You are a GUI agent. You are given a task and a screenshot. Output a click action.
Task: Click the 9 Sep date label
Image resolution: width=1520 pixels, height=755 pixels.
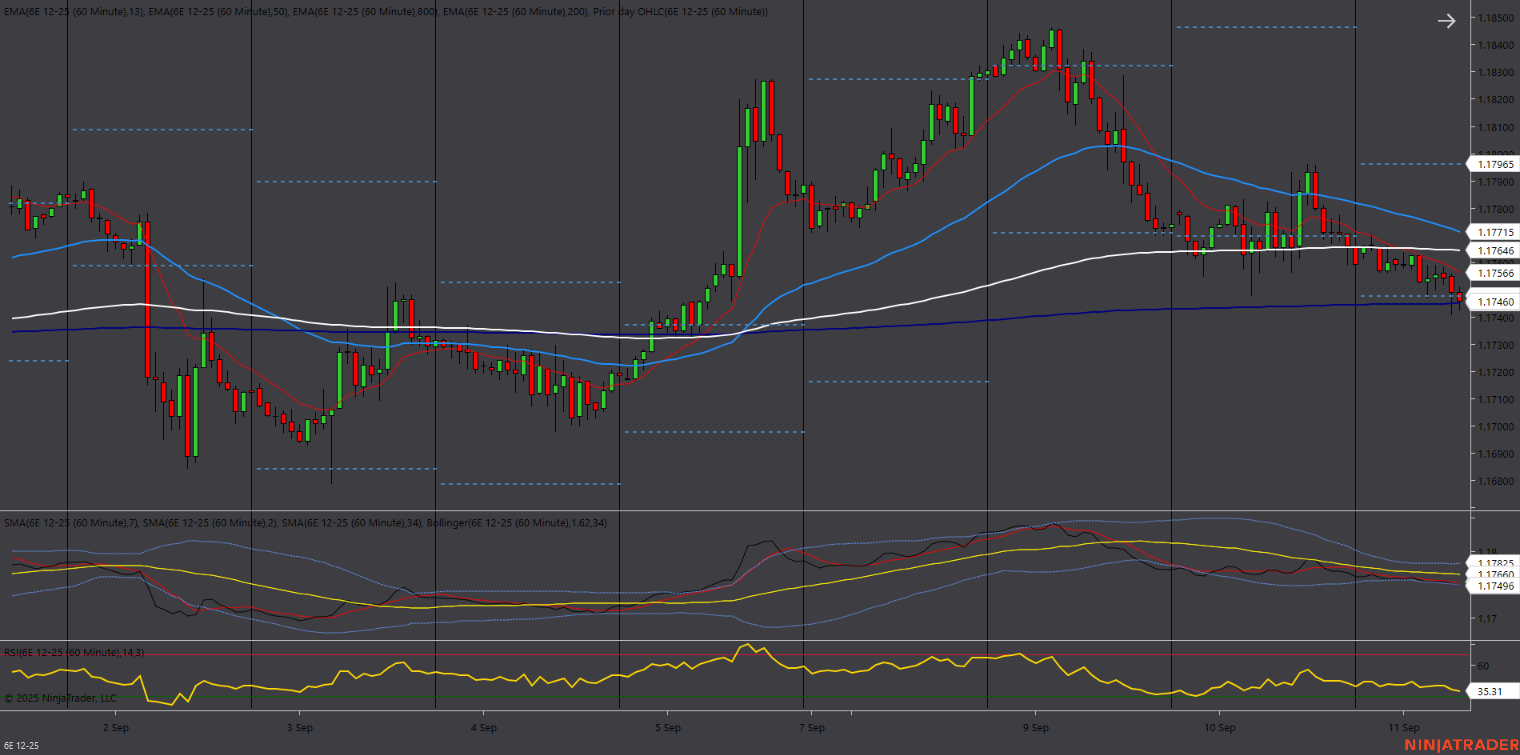[1036, 728]
